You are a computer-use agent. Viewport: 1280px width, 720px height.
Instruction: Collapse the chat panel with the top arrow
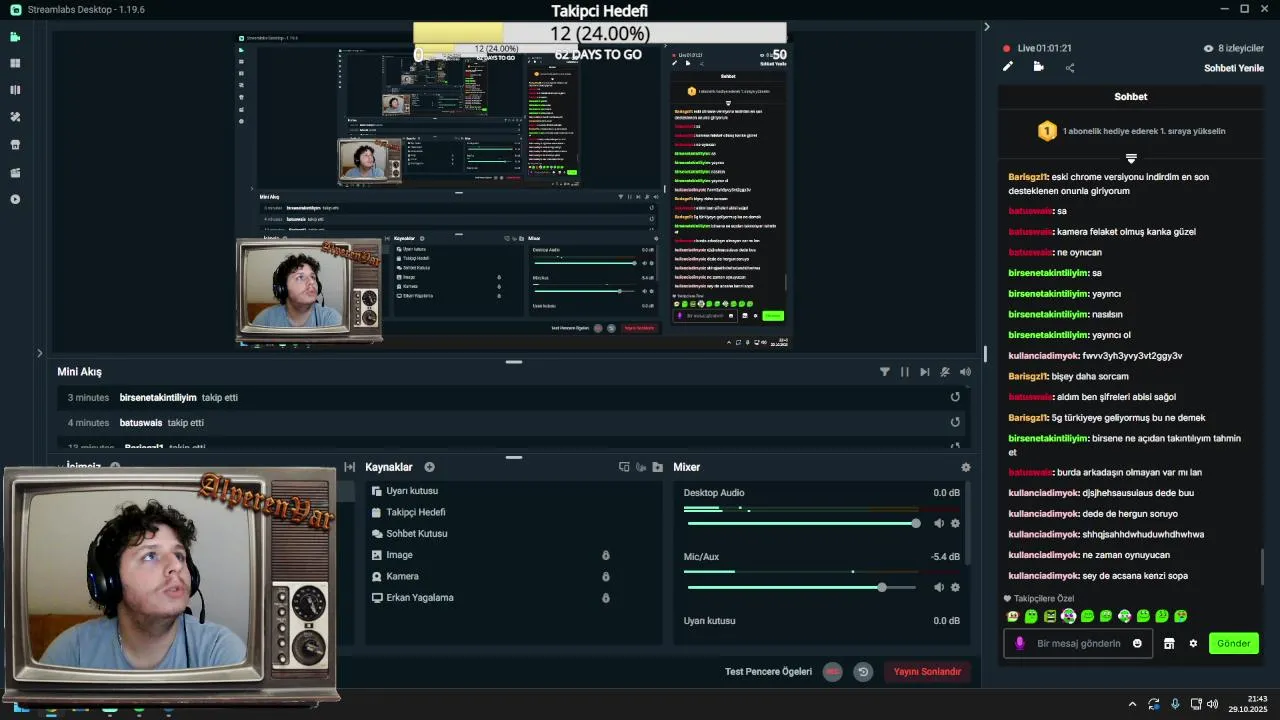point(986,27)
